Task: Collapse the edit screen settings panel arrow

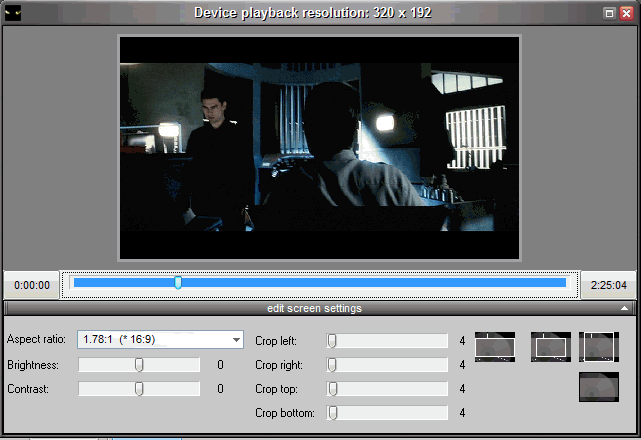Action: click(625, 309)
